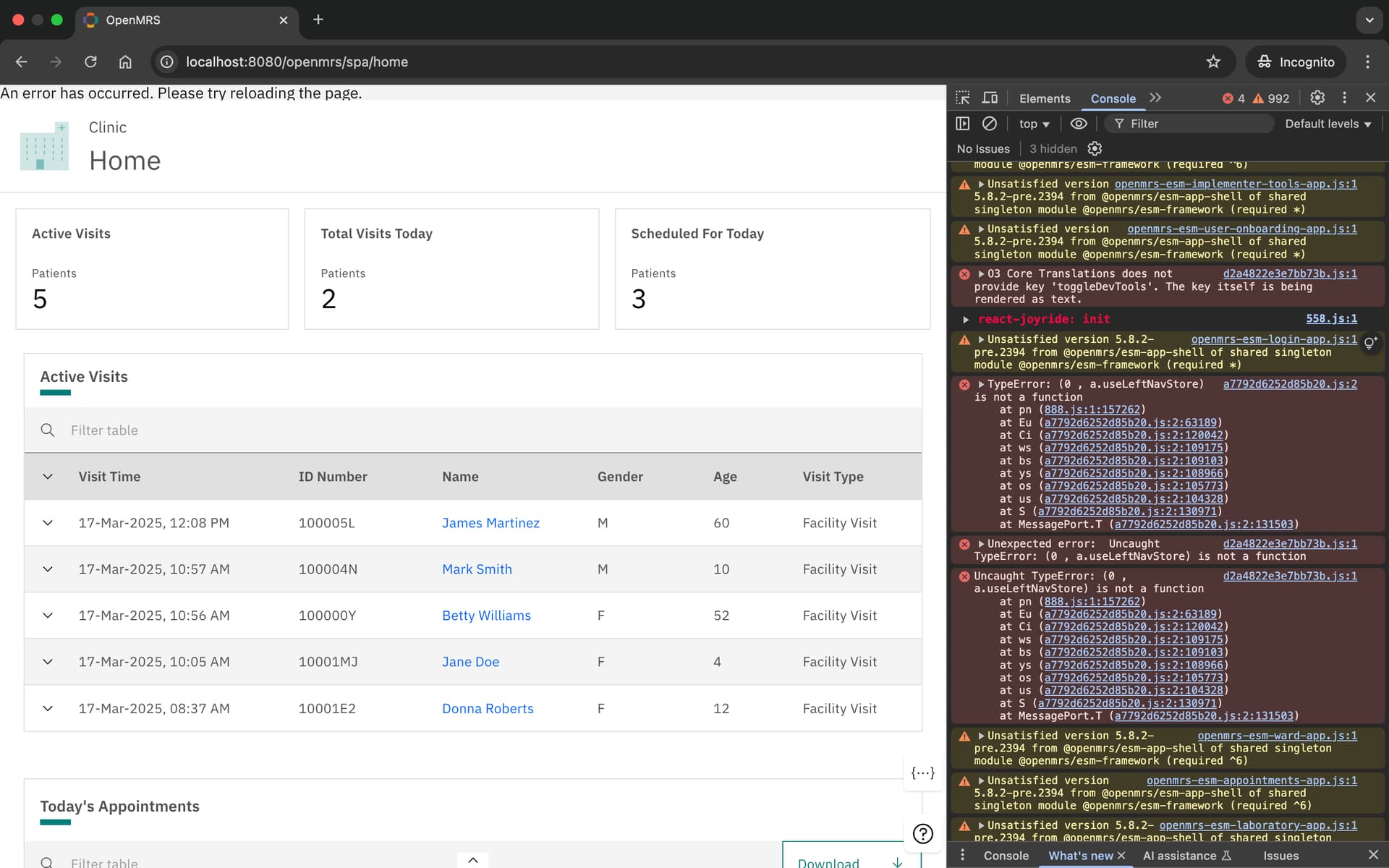This screenshot has height=868, width=1389.
Task: Click the Clinic building icon
Action: click(x=44, y=146)
